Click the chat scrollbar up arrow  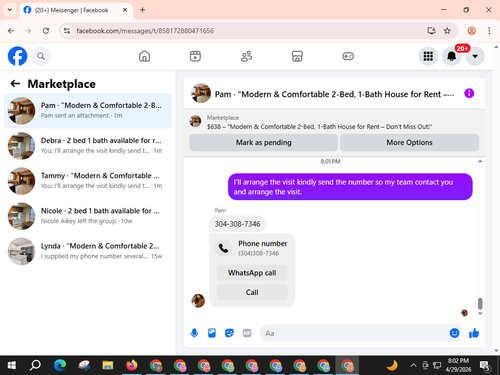480,161
